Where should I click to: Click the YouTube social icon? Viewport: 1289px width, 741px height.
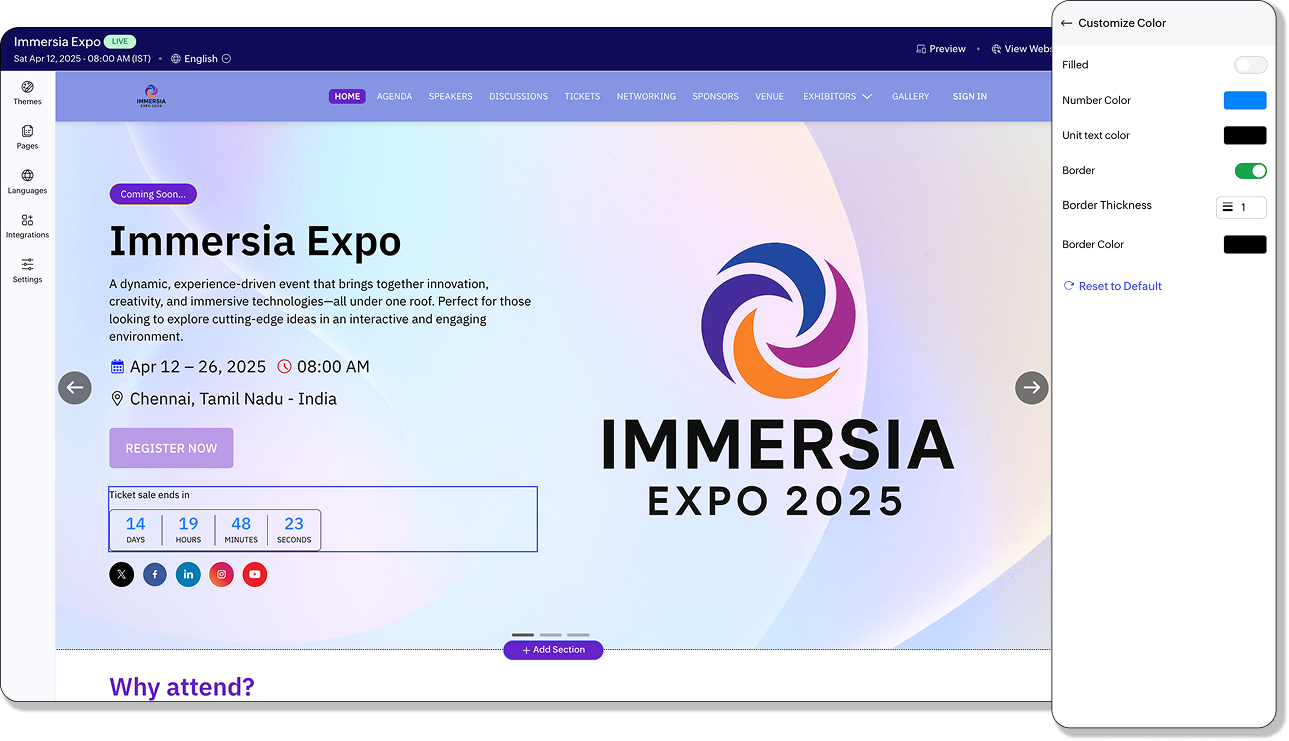(x=255, y=574)
